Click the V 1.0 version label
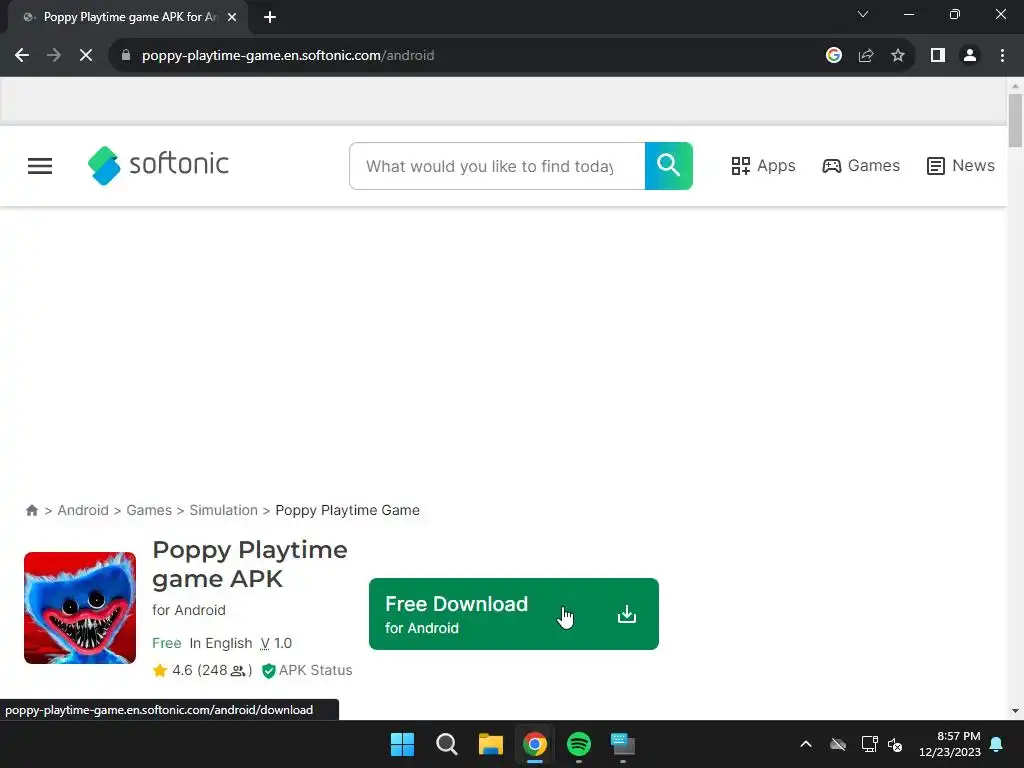1024x768 pixels. 276,643
